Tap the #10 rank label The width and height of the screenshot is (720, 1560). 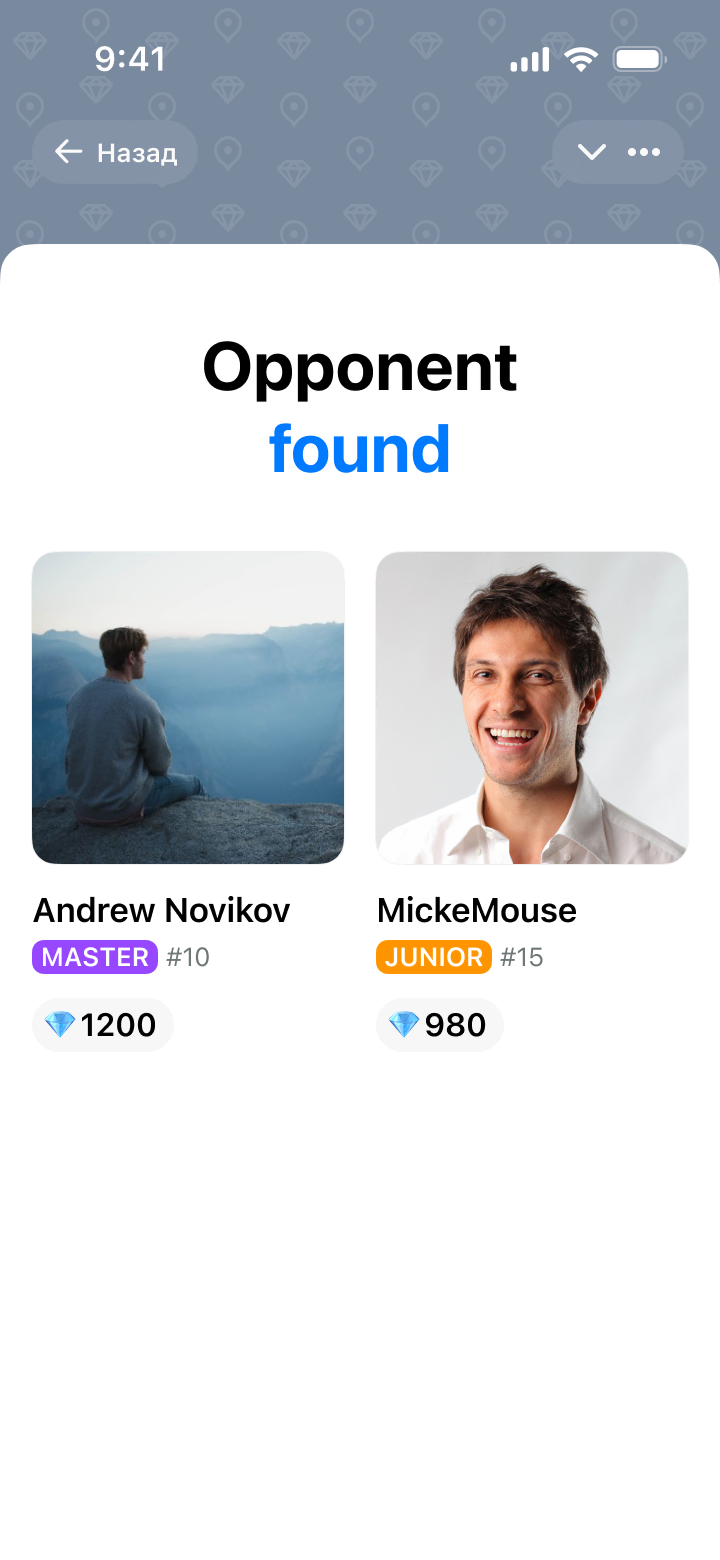188,957
